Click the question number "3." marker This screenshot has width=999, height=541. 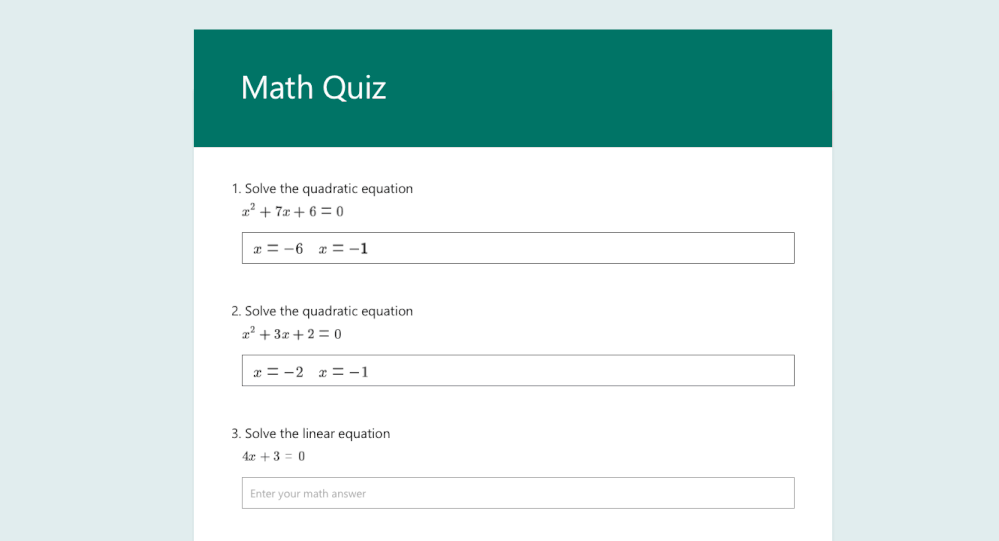point(236,434)
